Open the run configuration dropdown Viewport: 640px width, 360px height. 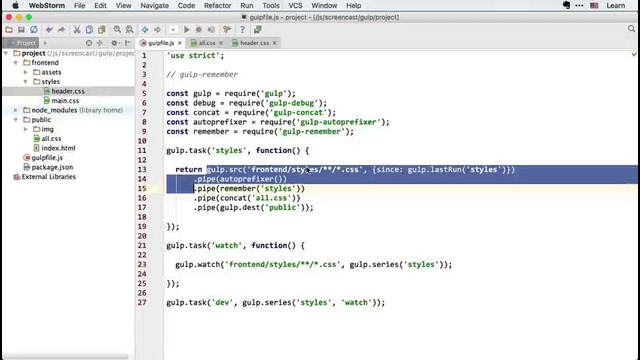pyautogui.click(x=173, y=30)
